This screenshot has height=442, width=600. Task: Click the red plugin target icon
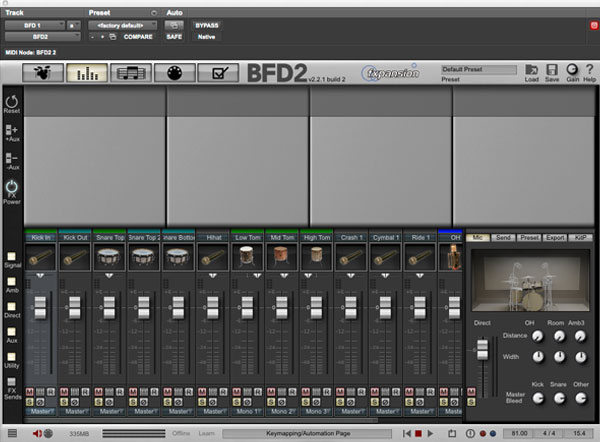[594, 26]
